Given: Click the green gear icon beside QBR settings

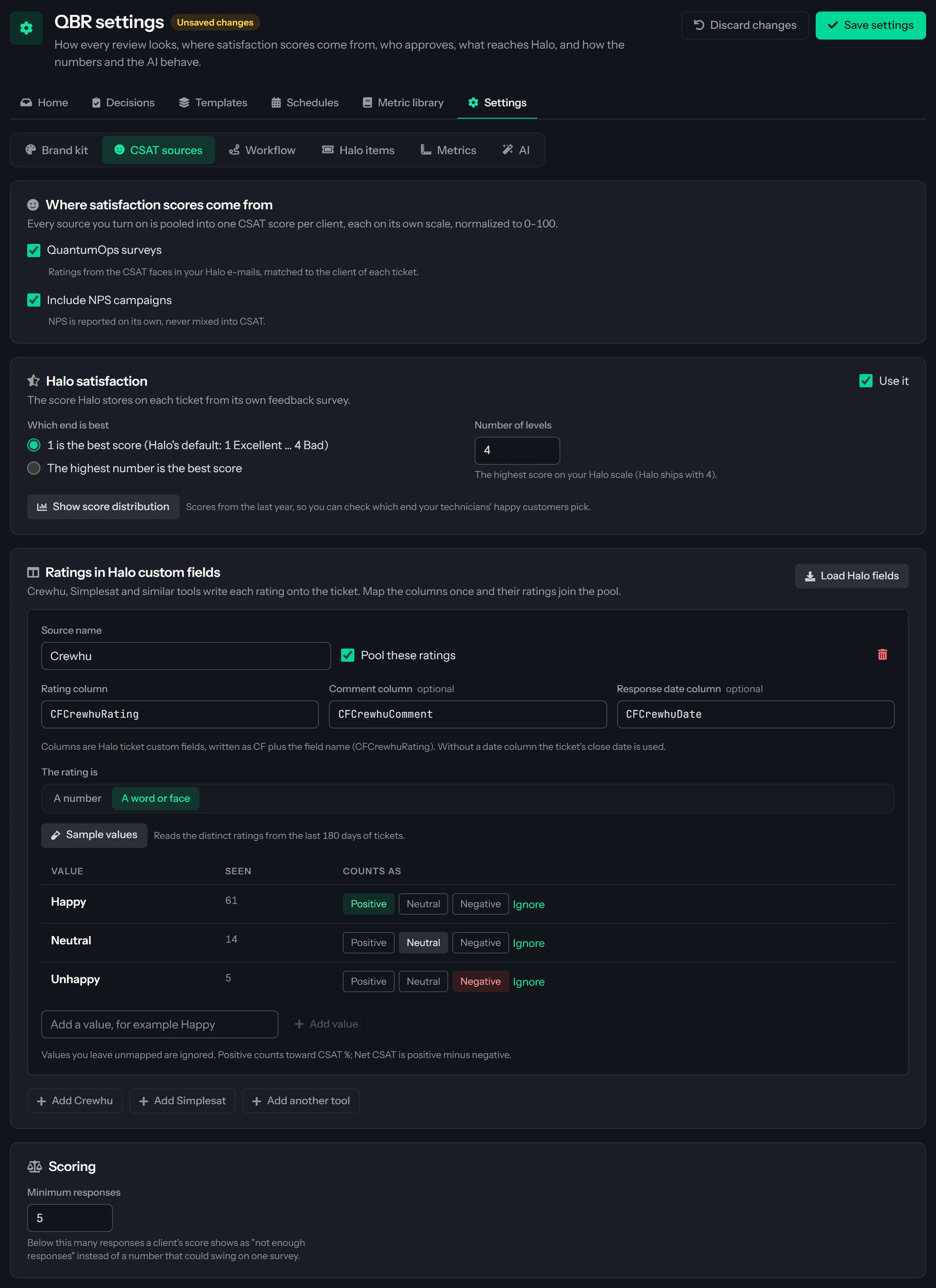Looking at the screenshot, I should [26, 28].
